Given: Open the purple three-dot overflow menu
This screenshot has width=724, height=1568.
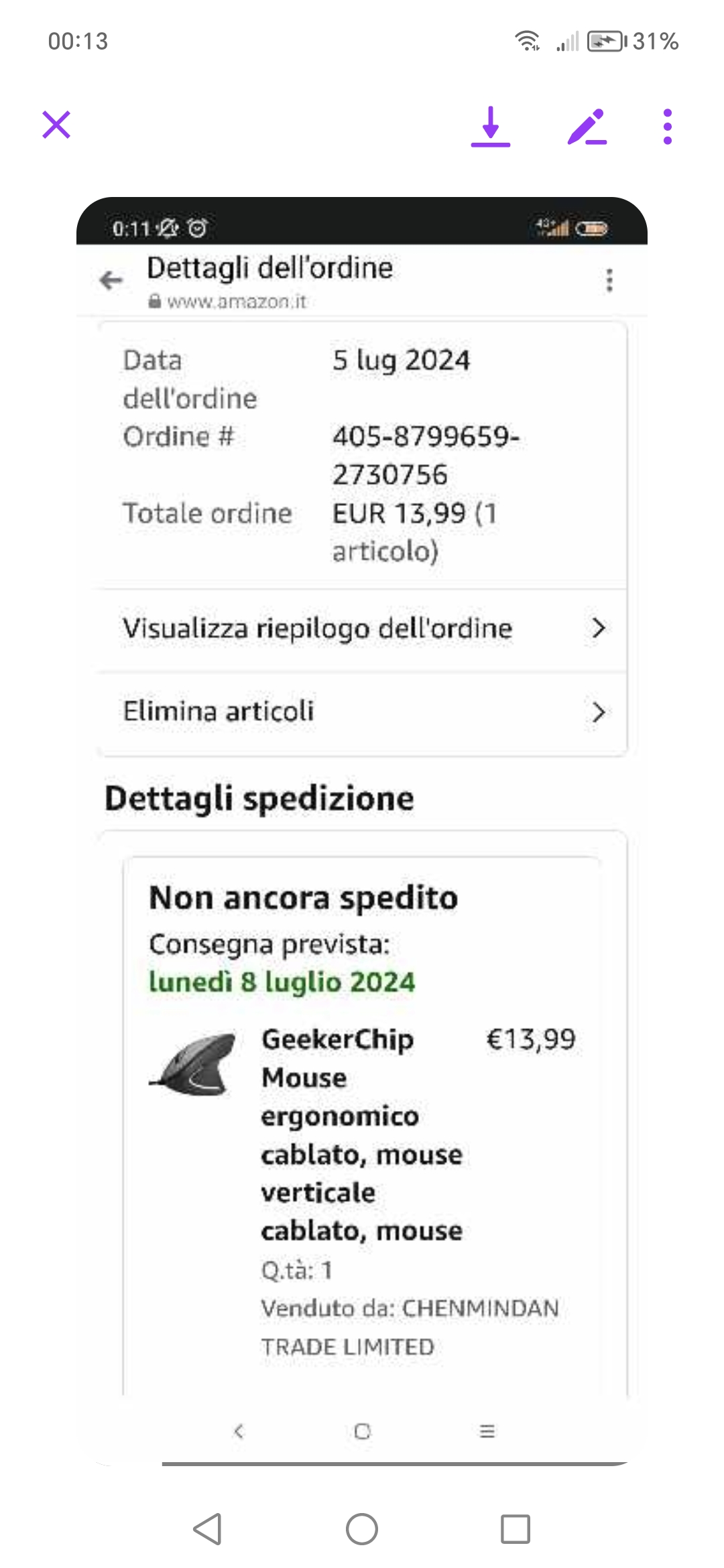Looking at the screenshot, I should pyautogui.click(x=667, y=127).
